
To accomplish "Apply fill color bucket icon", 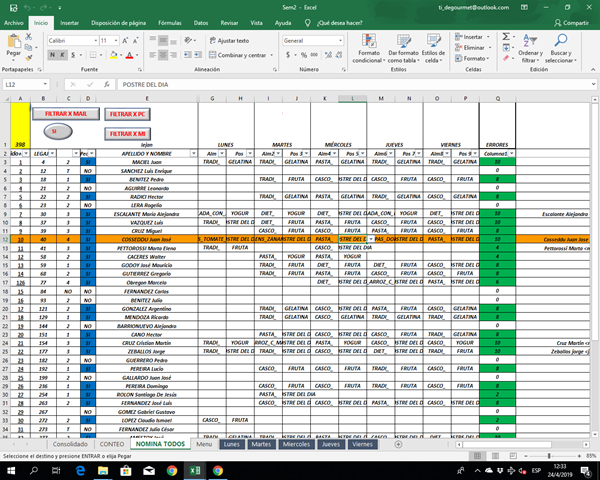I will [x=113, y=55].
